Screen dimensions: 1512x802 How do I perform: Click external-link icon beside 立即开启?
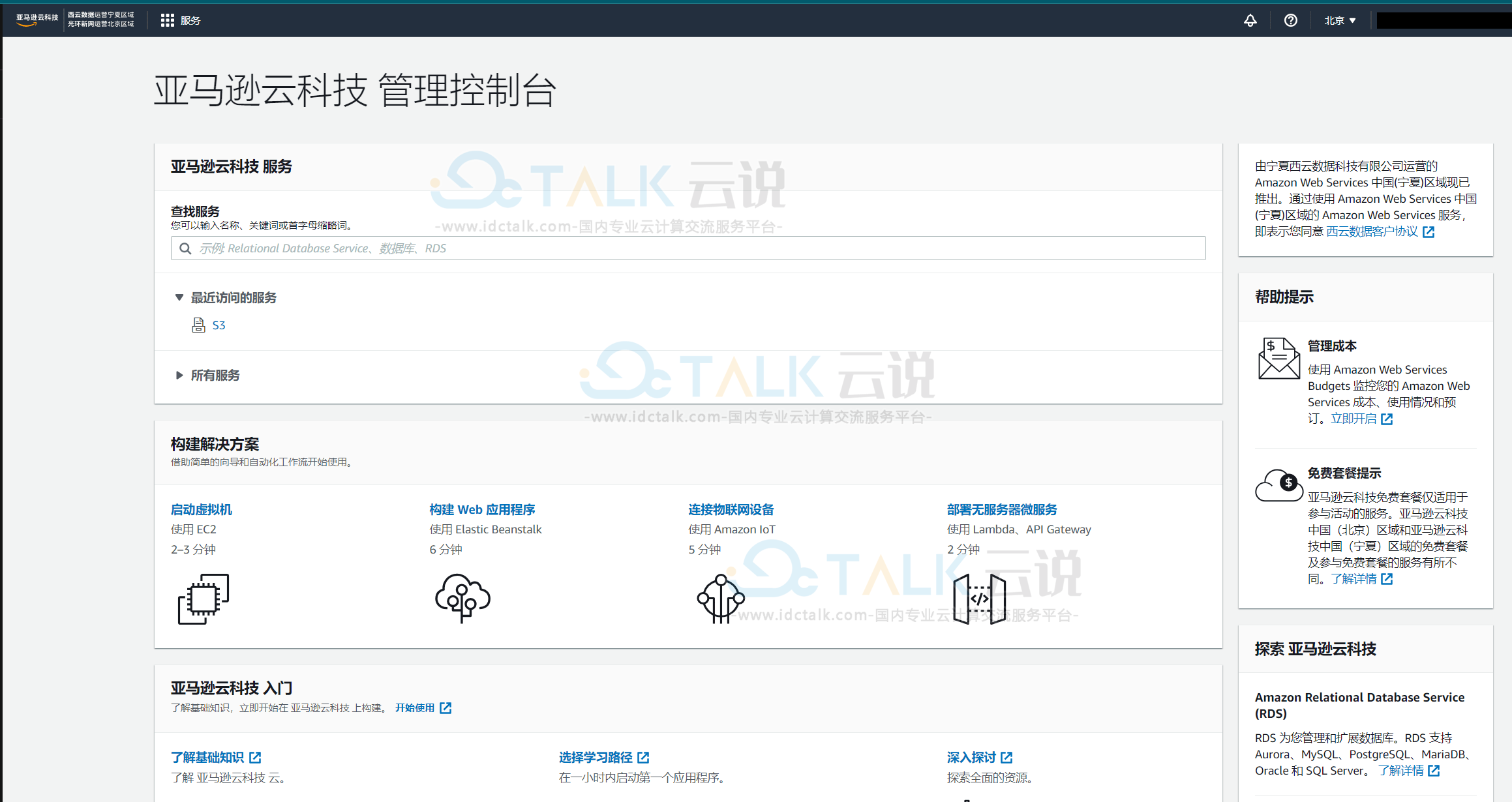(x=1387, y=419)
